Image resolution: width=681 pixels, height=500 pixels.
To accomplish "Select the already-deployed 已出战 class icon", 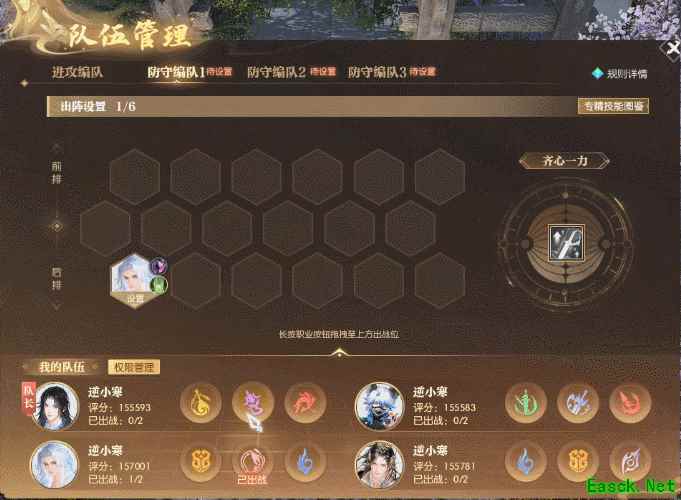I will pos(253,462).
